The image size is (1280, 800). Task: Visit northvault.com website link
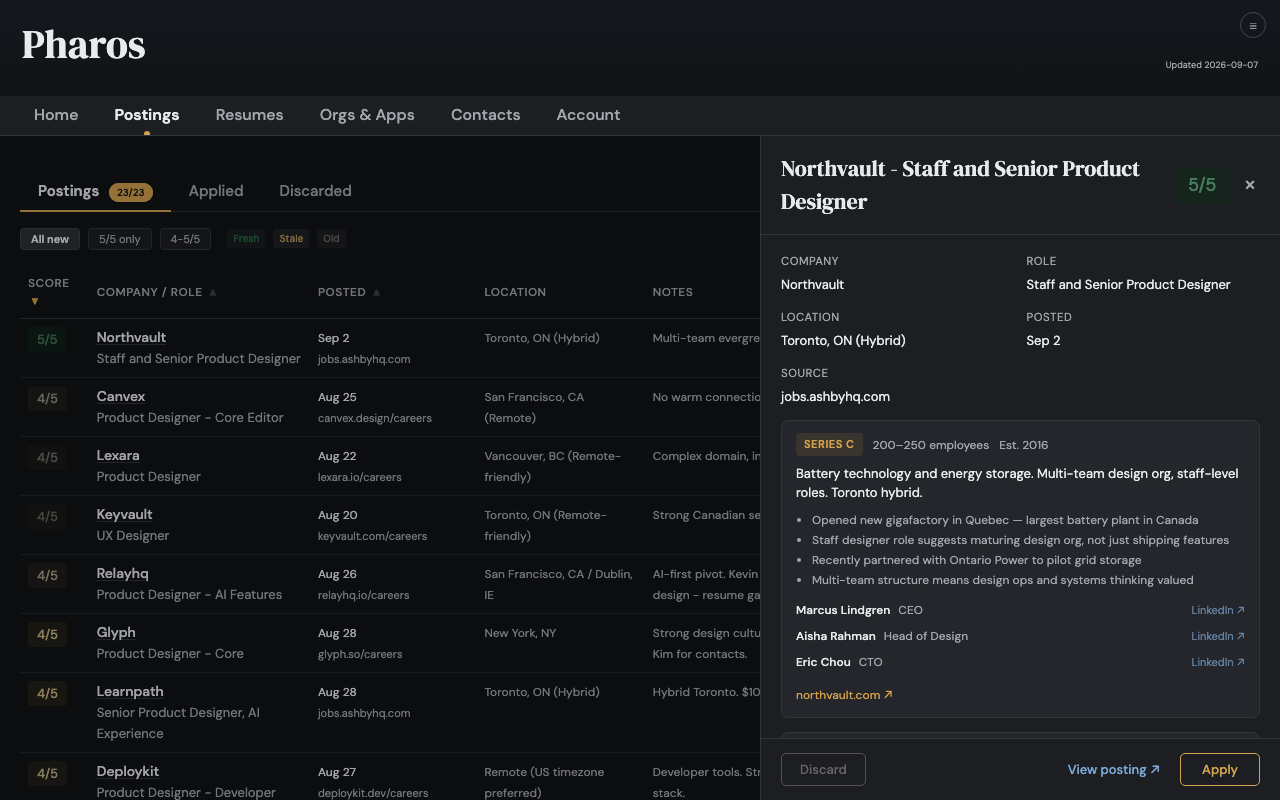tap(844, 695)
